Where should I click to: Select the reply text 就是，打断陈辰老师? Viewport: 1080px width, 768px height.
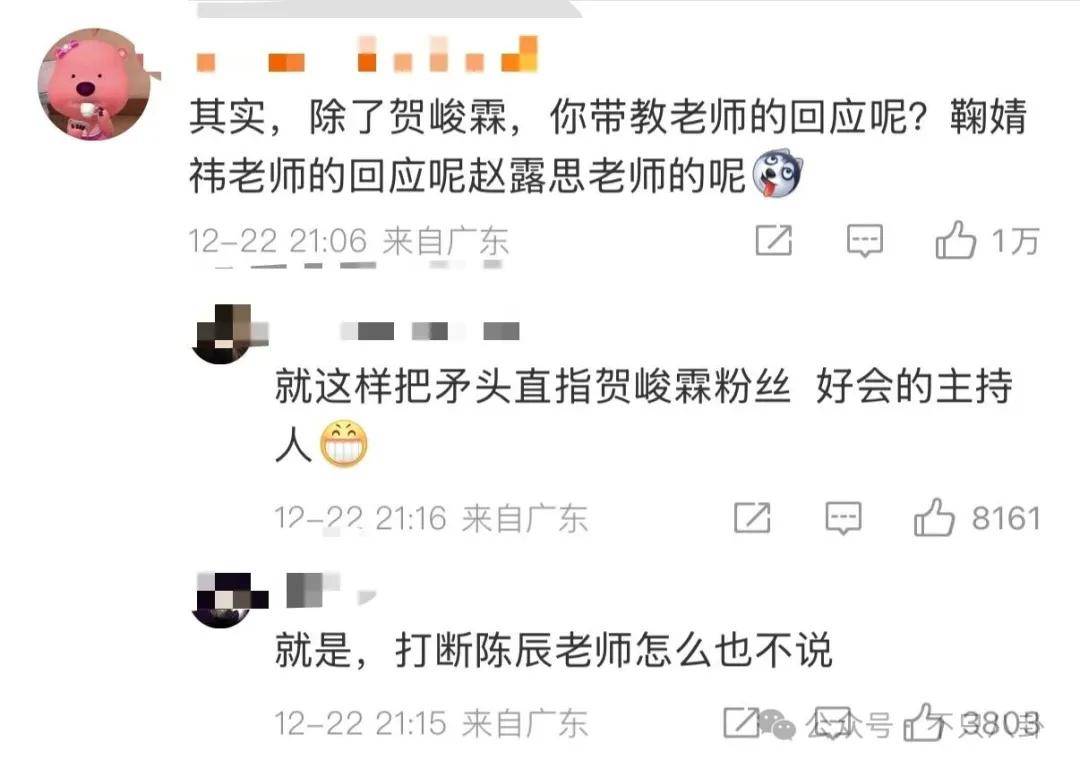pyautogui.click(x=554, y=649)
